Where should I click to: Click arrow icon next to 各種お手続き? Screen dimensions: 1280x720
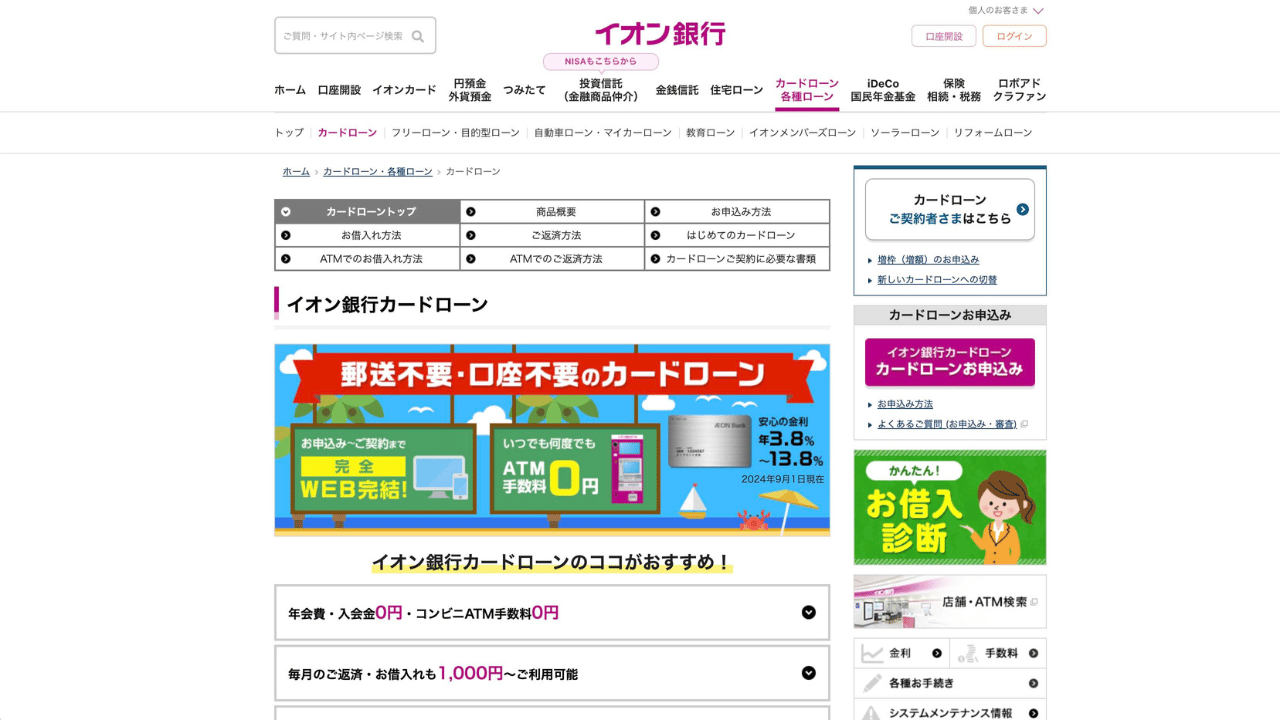[1033, 684]
